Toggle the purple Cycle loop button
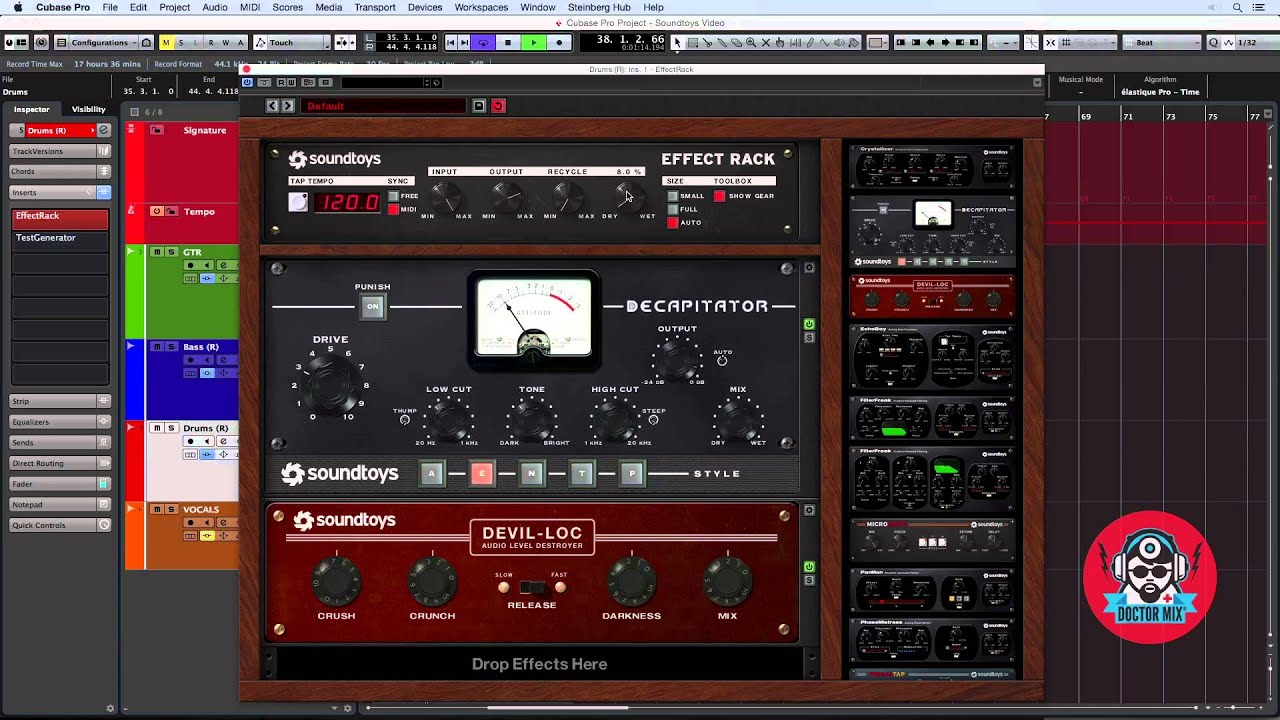The width and height of the screenshot is (1280, 720). (483, 42)
